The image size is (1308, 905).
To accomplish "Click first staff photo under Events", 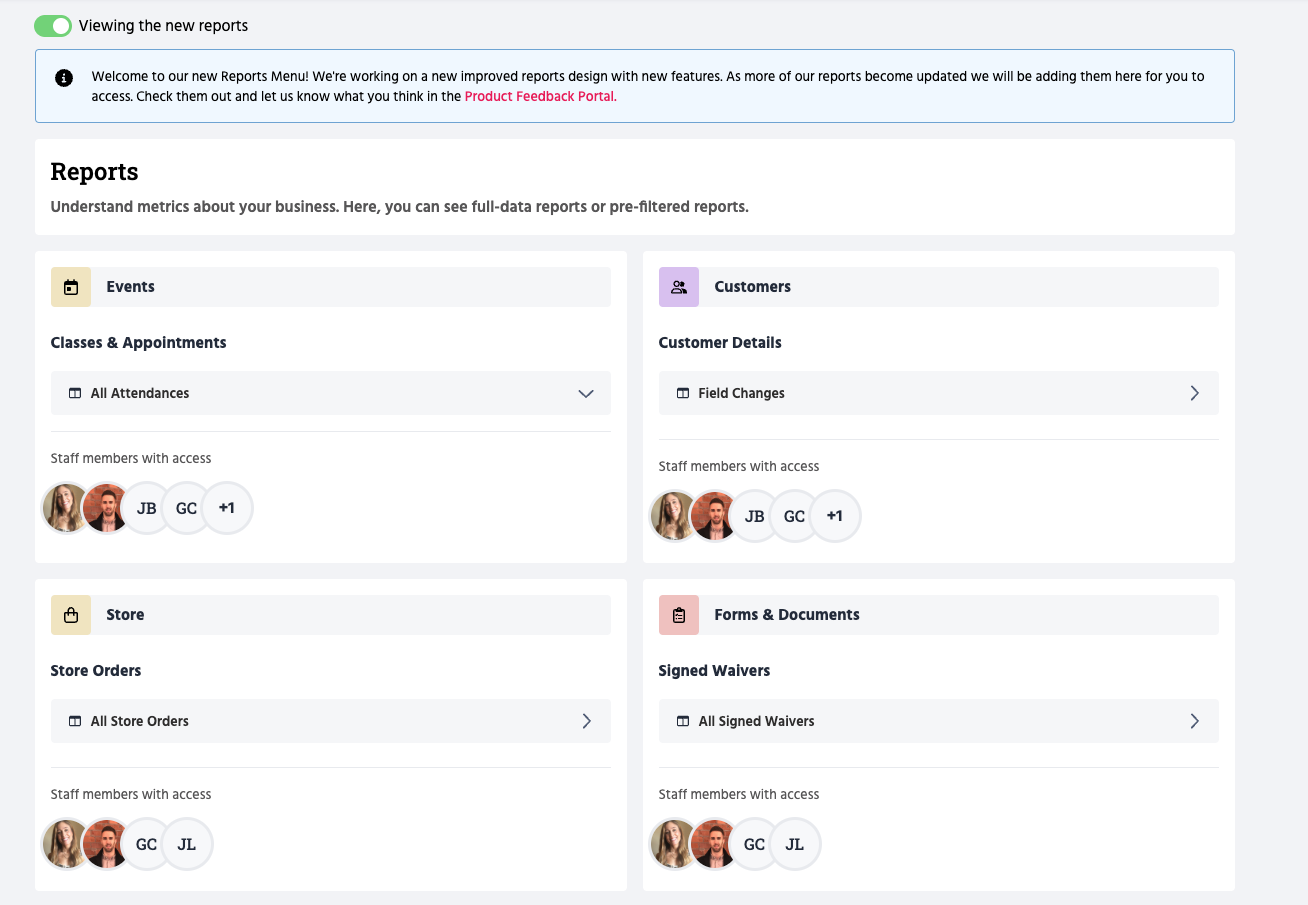I will coord(66,508).
